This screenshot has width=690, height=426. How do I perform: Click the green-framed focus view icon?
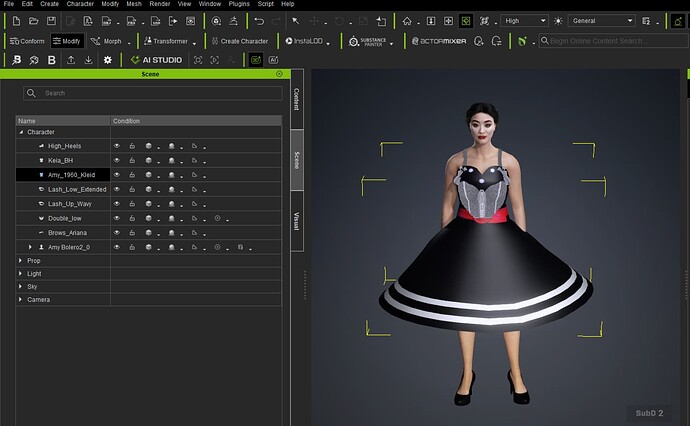click(x=466, y=21)
